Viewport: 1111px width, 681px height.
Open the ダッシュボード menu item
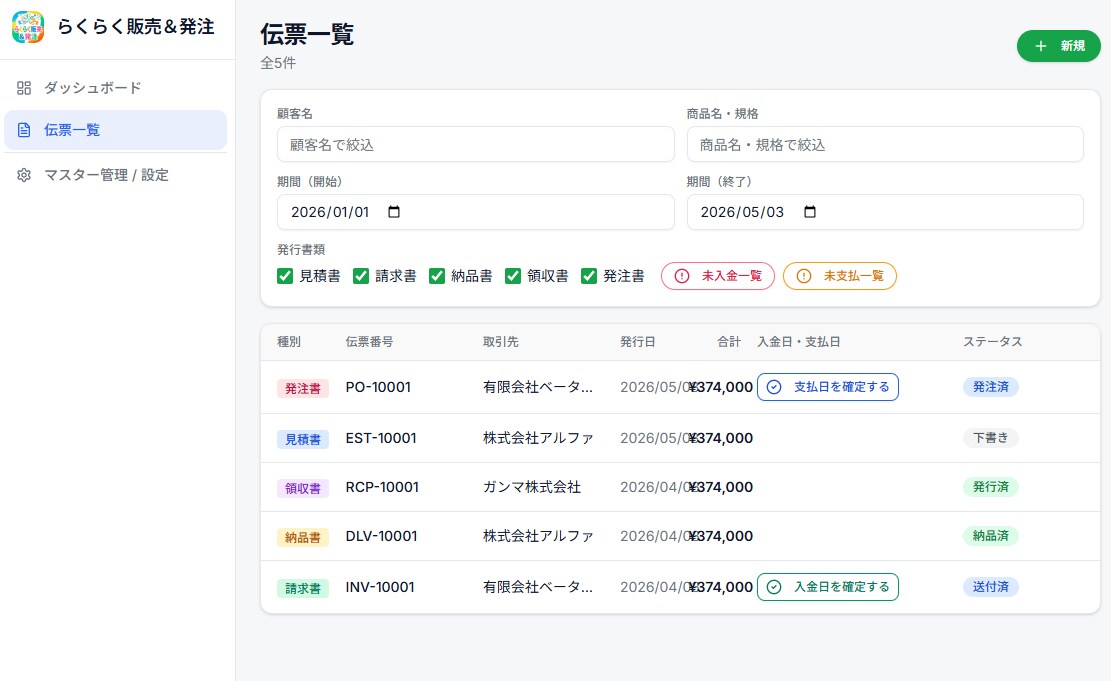point(115,88)
